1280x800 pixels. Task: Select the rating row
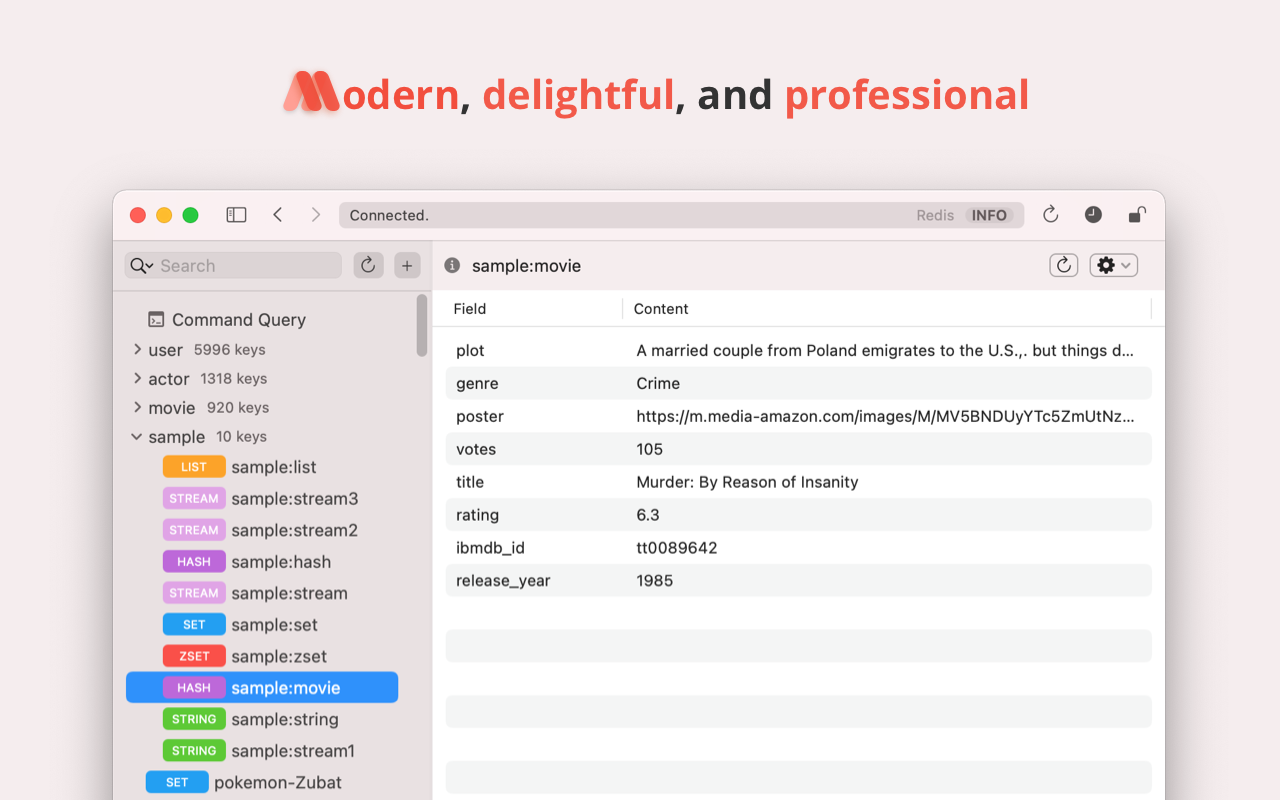click(x=799, y=516)
